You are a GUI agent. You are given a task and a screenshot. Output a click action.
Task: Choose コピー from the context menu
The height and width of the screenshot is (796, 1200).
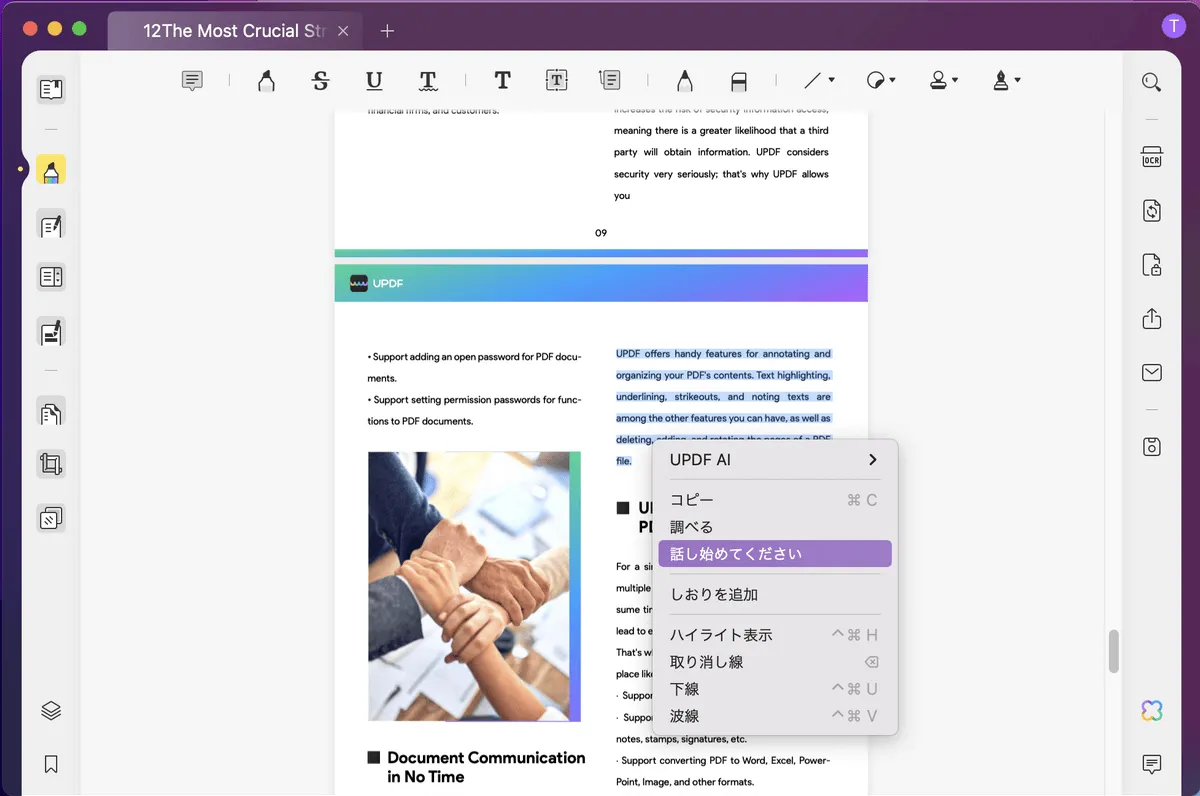775,500
